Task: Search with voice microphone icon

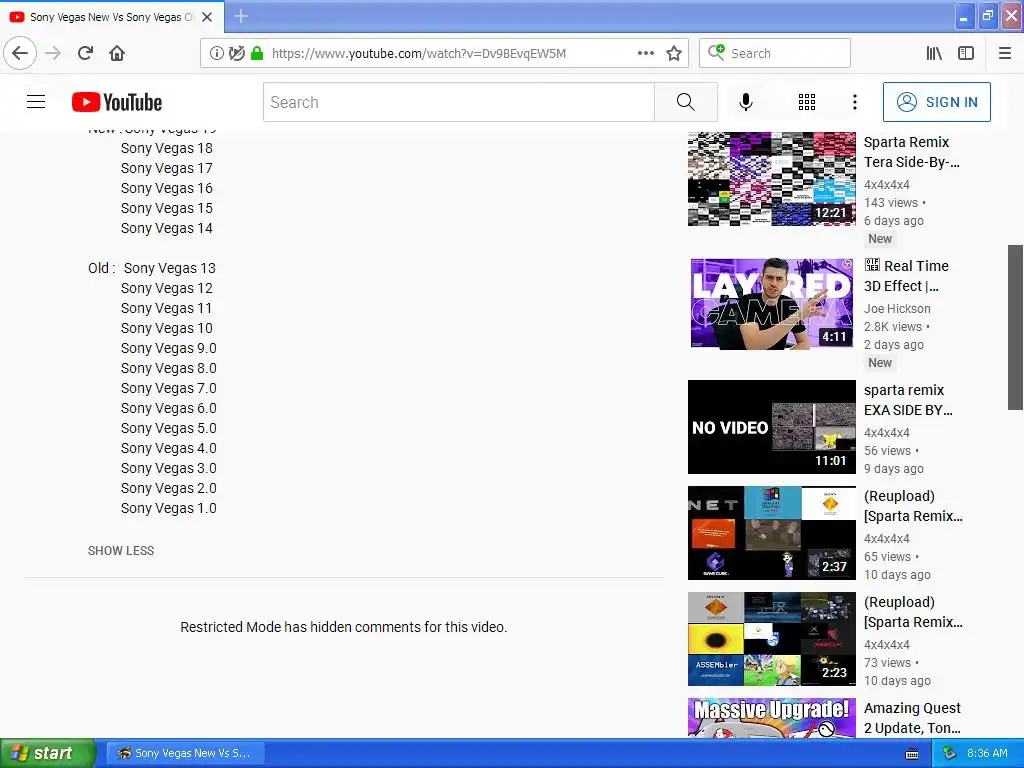Action: pos(746,102)
